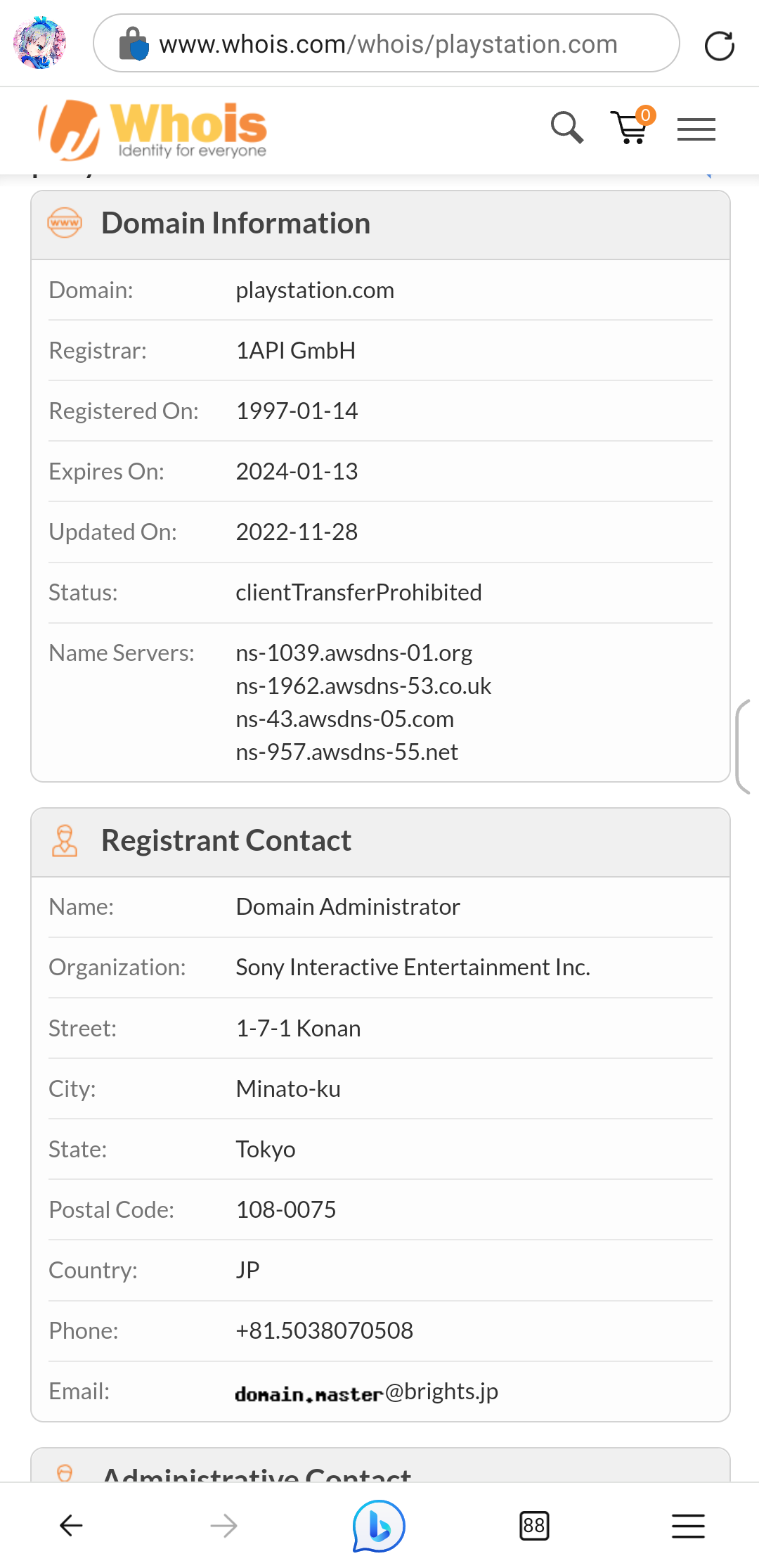Click the Street label
759x1568 pixels.
tap(83, 1029)
